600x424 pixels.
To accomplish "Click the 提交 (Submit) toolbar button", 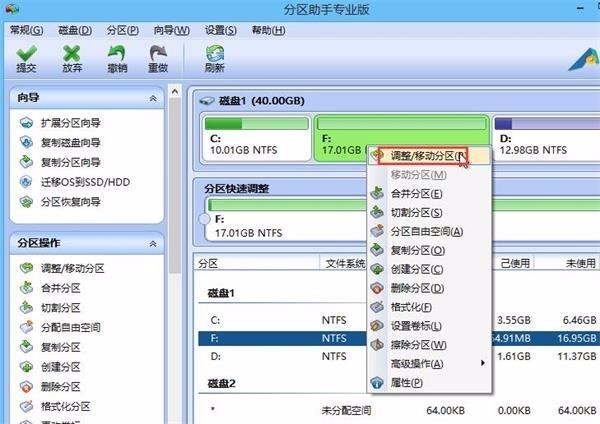I will [26, 59].
